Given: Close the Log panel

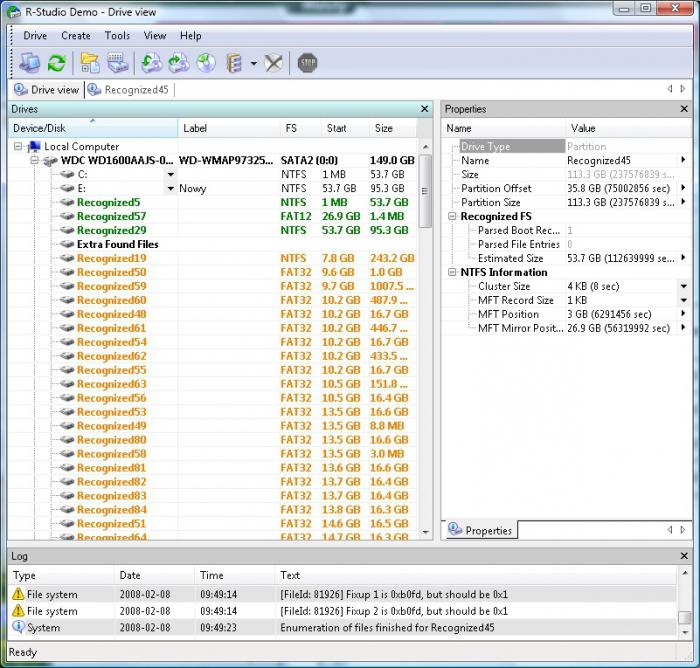Looking at the screenshot, I should (684, 556).
